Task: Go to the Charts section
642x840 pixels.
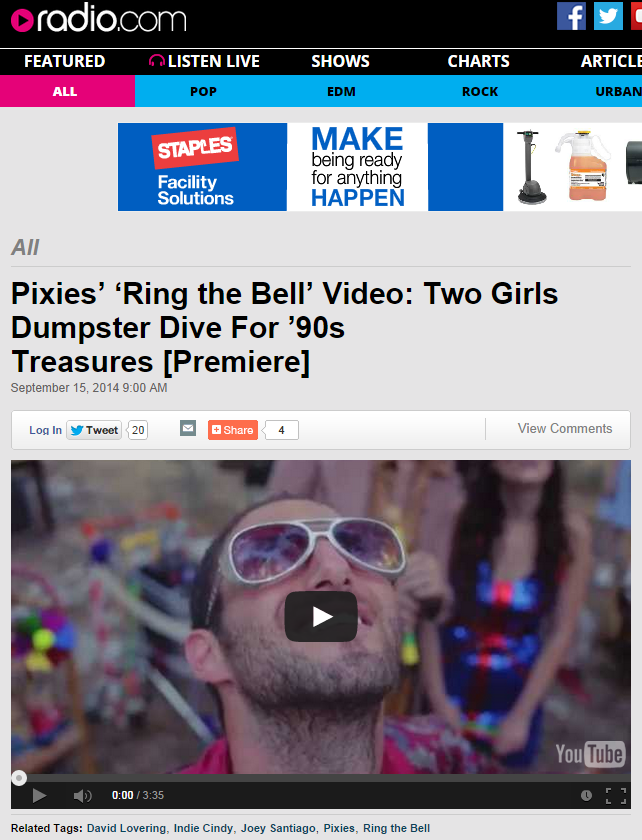Action: pyautogui.click(x=479, y=61)
